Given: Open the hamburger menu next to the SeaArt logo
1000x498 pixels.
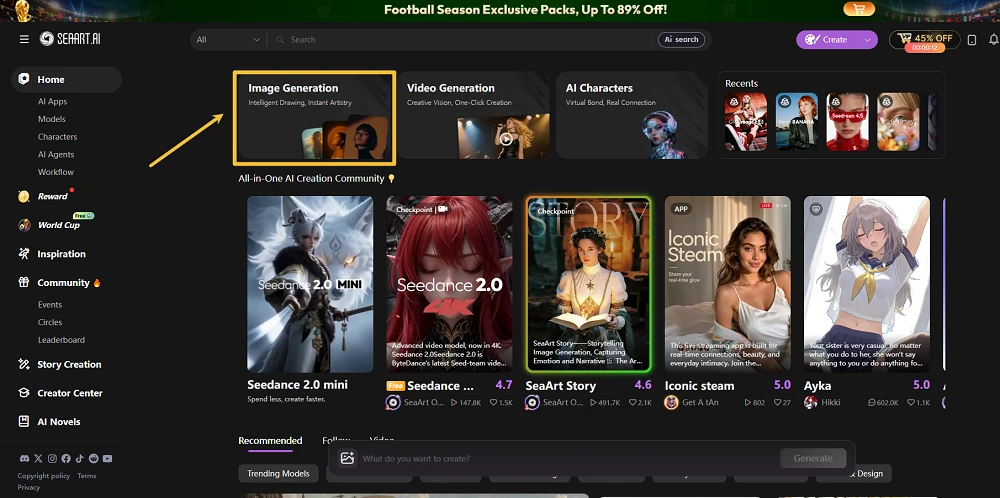Looking at the screenshot, I should [24, 40].
